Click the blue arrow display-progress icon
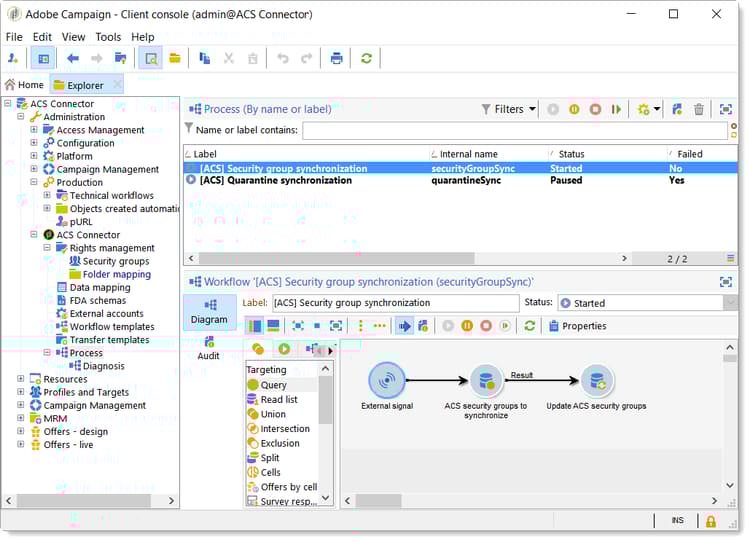Screen dimensions: 750x542 (x=404, y=326)
